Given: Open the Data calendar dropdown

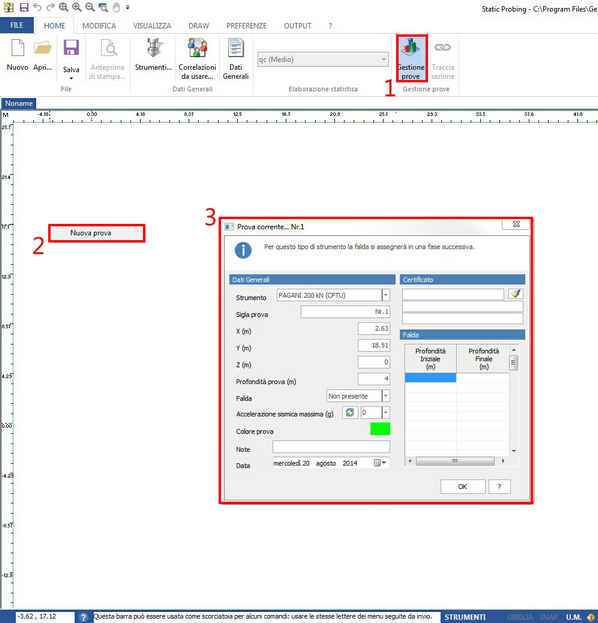Looking at the screenshot, I should [x=380, y=463].
